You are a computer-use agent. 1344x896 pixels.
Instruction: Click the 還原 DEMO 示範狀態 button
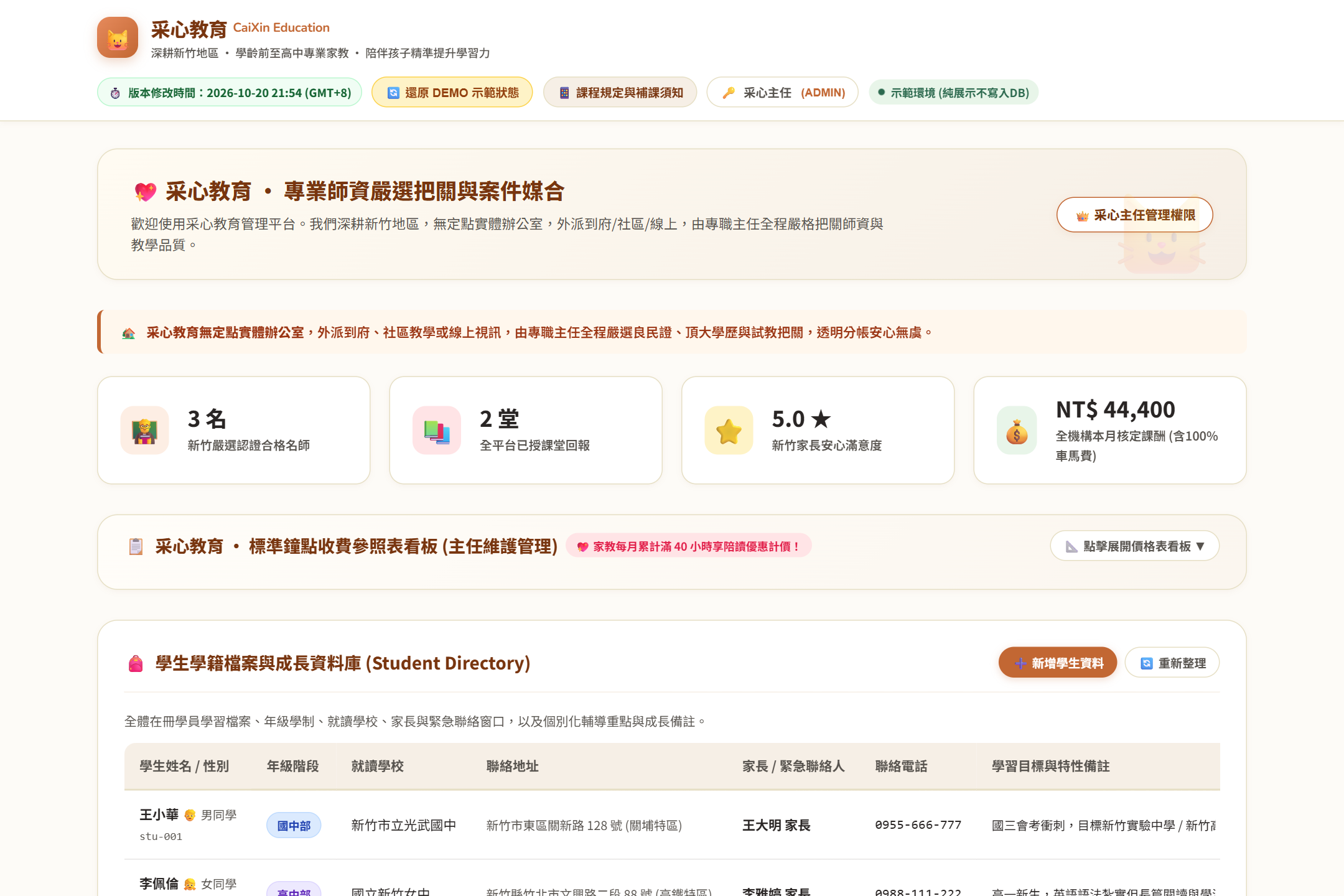pos(452,92)
